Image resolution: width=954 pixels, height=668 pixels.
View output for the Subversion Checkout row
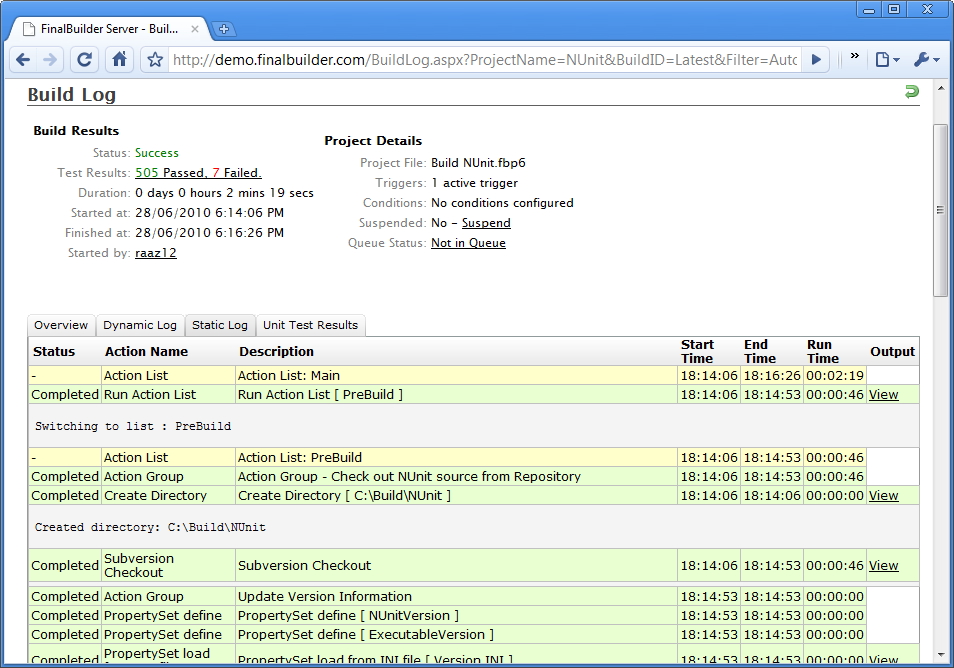pos(883,565)
